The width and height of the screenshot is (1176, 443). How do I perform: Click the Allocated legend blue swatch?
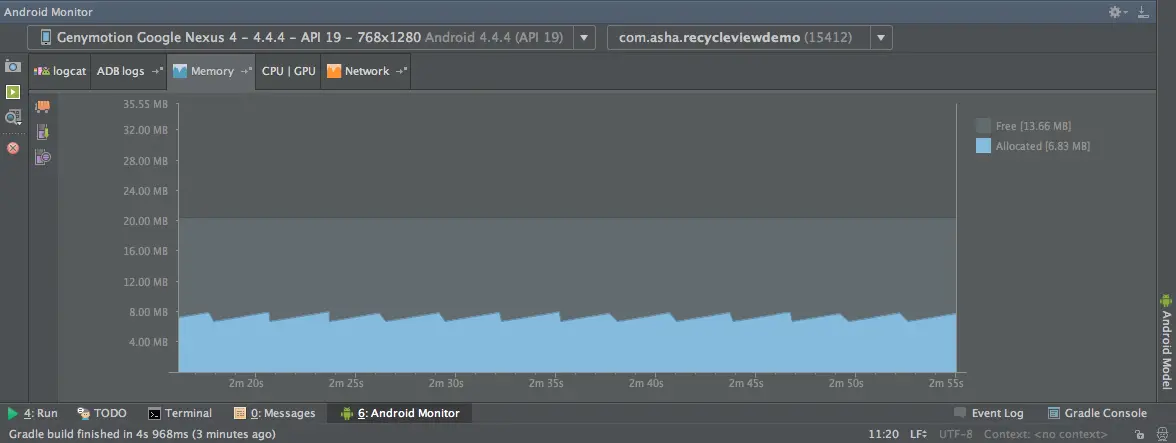pos(983,146)
